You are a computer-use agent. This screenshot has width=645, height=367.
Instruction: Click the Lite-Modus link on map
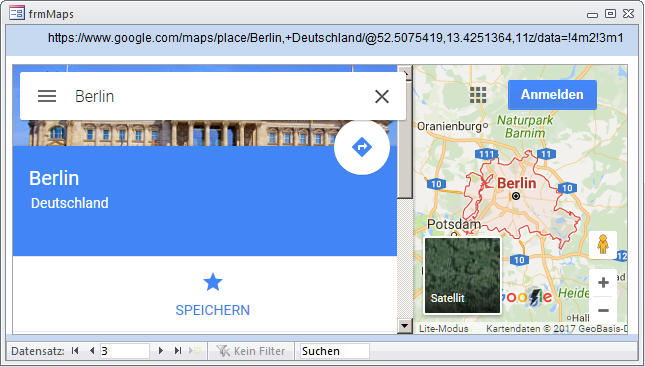pos(443,329)
